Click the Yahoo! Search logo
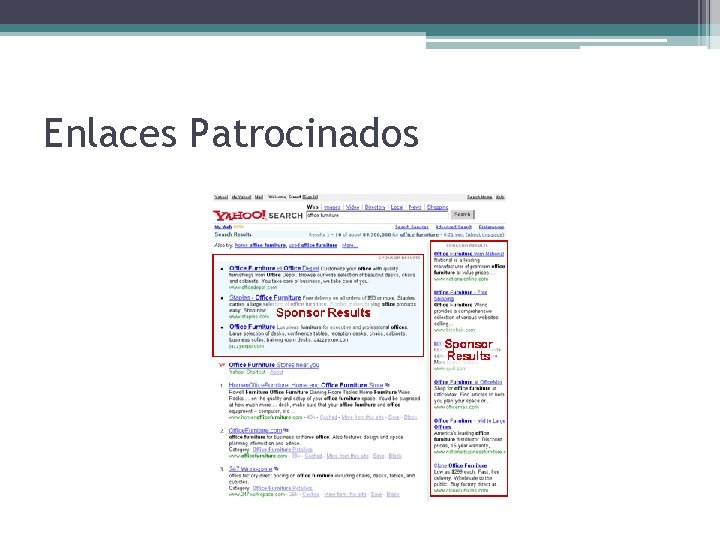Screen dimensions: 720x540 (258, 215)
